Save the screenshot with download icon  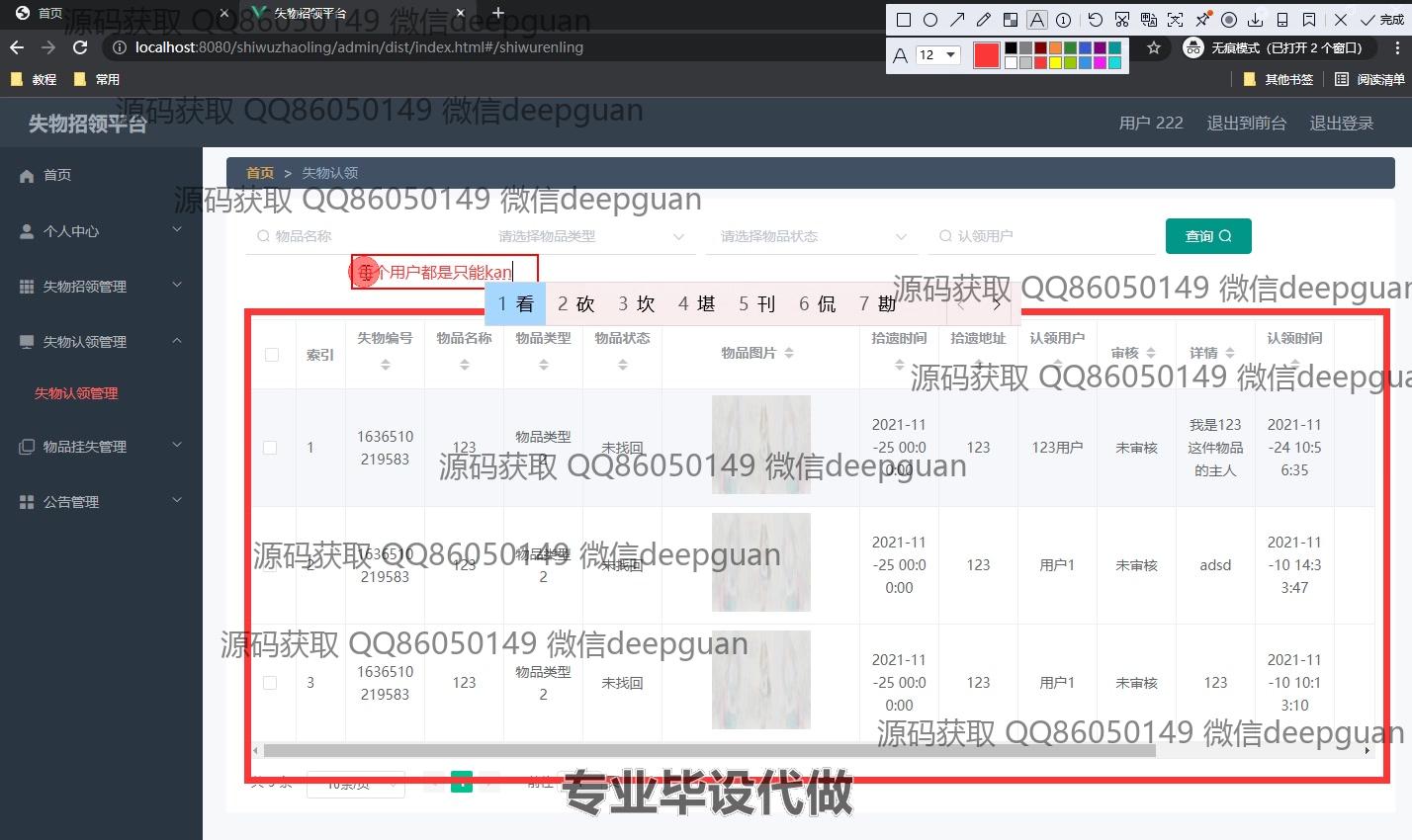tap(1256, 20)
